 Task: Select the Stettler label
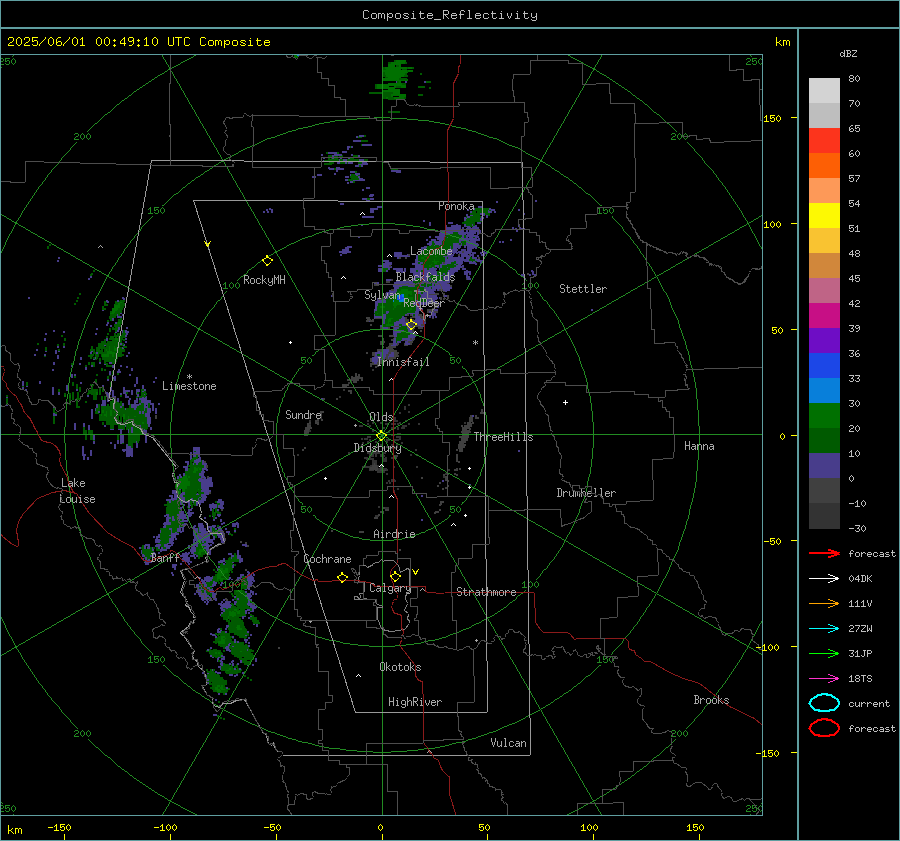pyautogui.click(x=583, y=289)
